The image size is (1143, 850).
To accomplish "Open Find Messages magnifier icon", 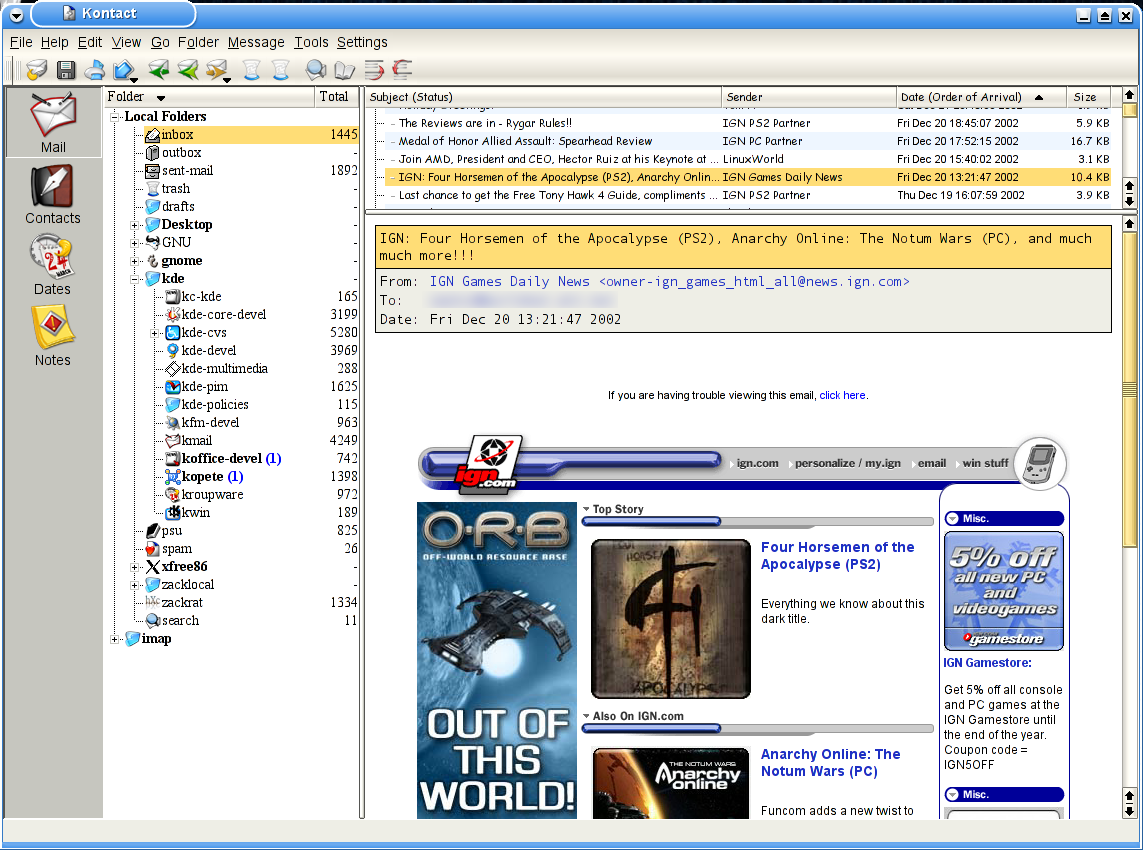I will (316, 70).
